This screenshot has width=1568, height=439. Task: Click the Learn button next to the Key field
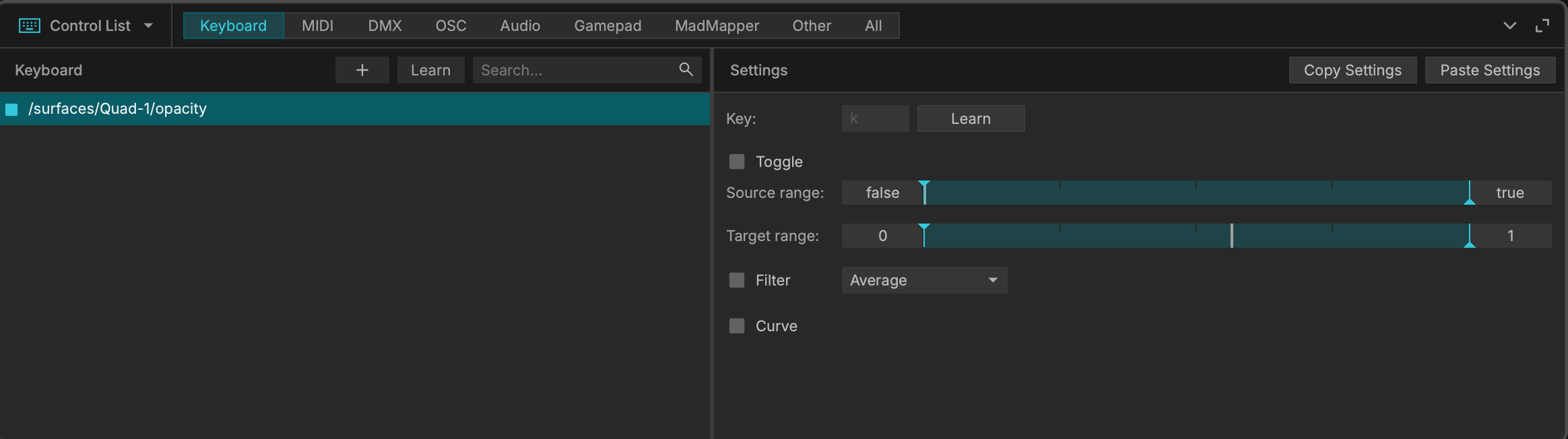(971, 119)
